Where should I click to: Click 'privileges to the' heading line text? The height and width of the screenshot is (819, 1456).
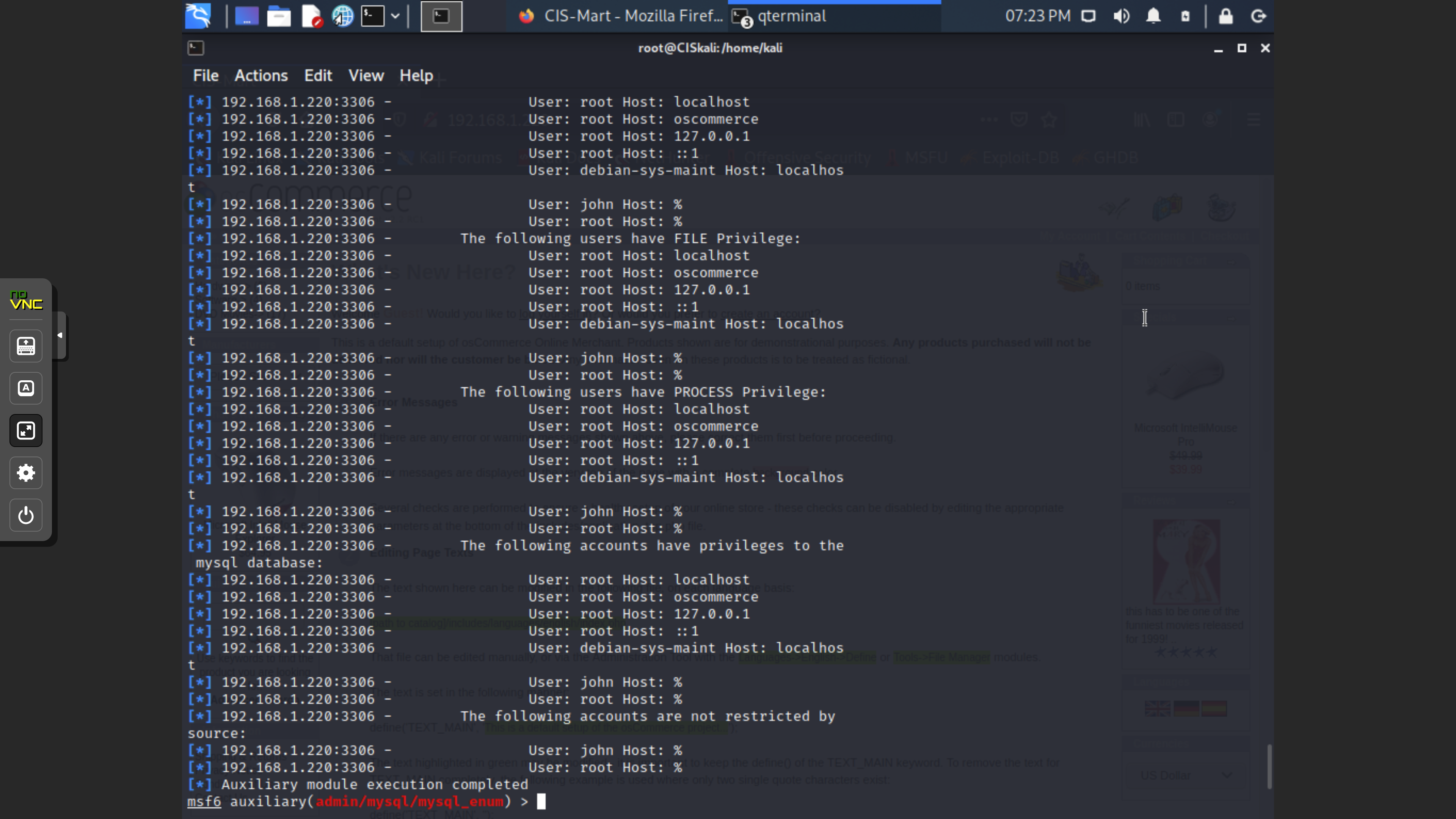772,546
